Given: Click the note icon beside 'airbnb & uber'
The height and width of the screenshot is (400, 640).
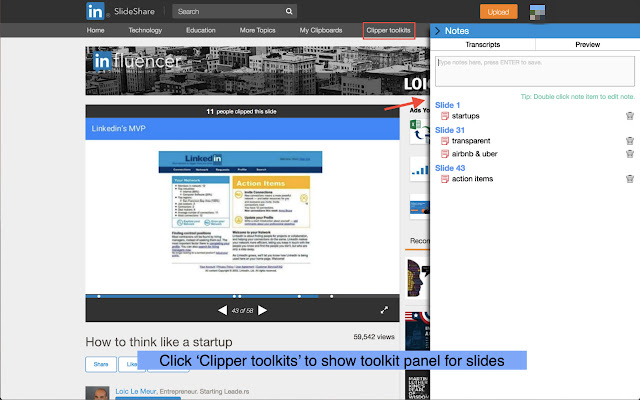Looking at the screenshot, I should [445, 154].
